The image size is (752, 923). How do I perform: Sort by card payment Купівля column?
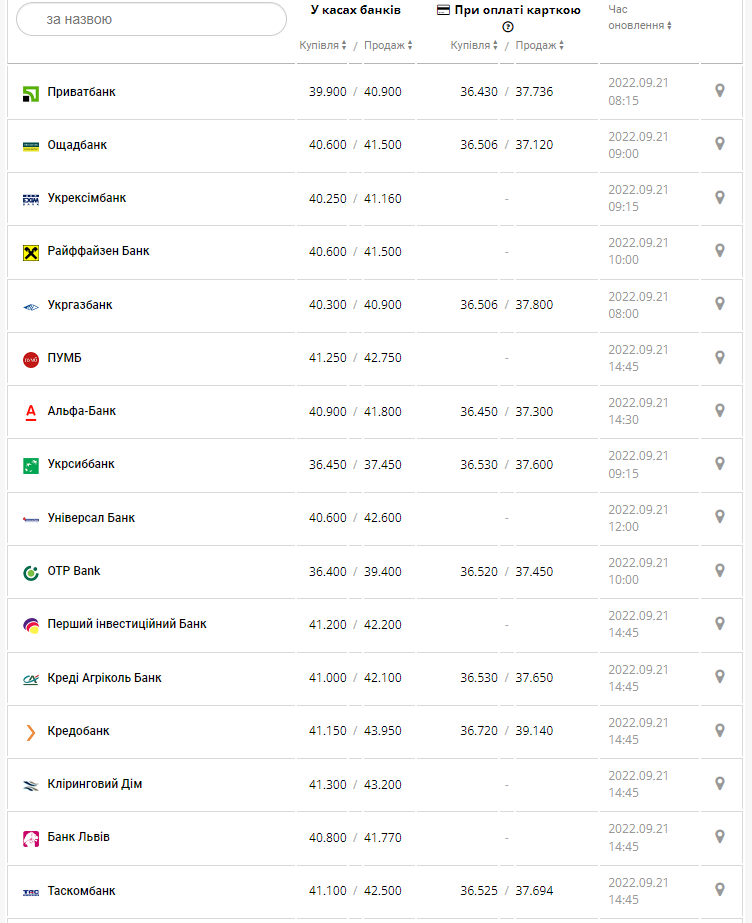[x=474, y=45]
